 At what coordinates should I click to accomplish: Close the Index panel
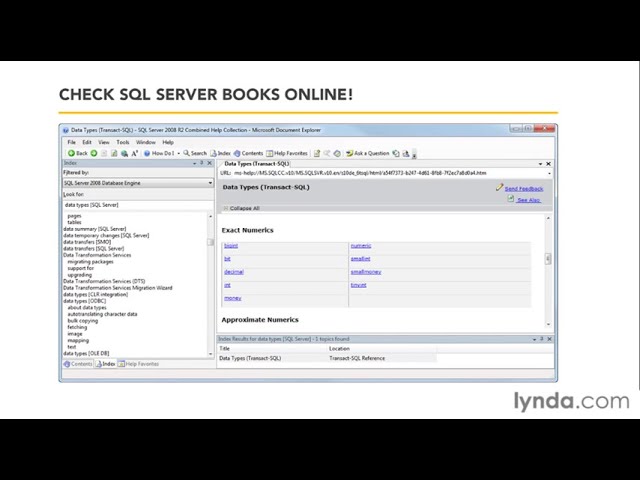click(x=210, y=163)
